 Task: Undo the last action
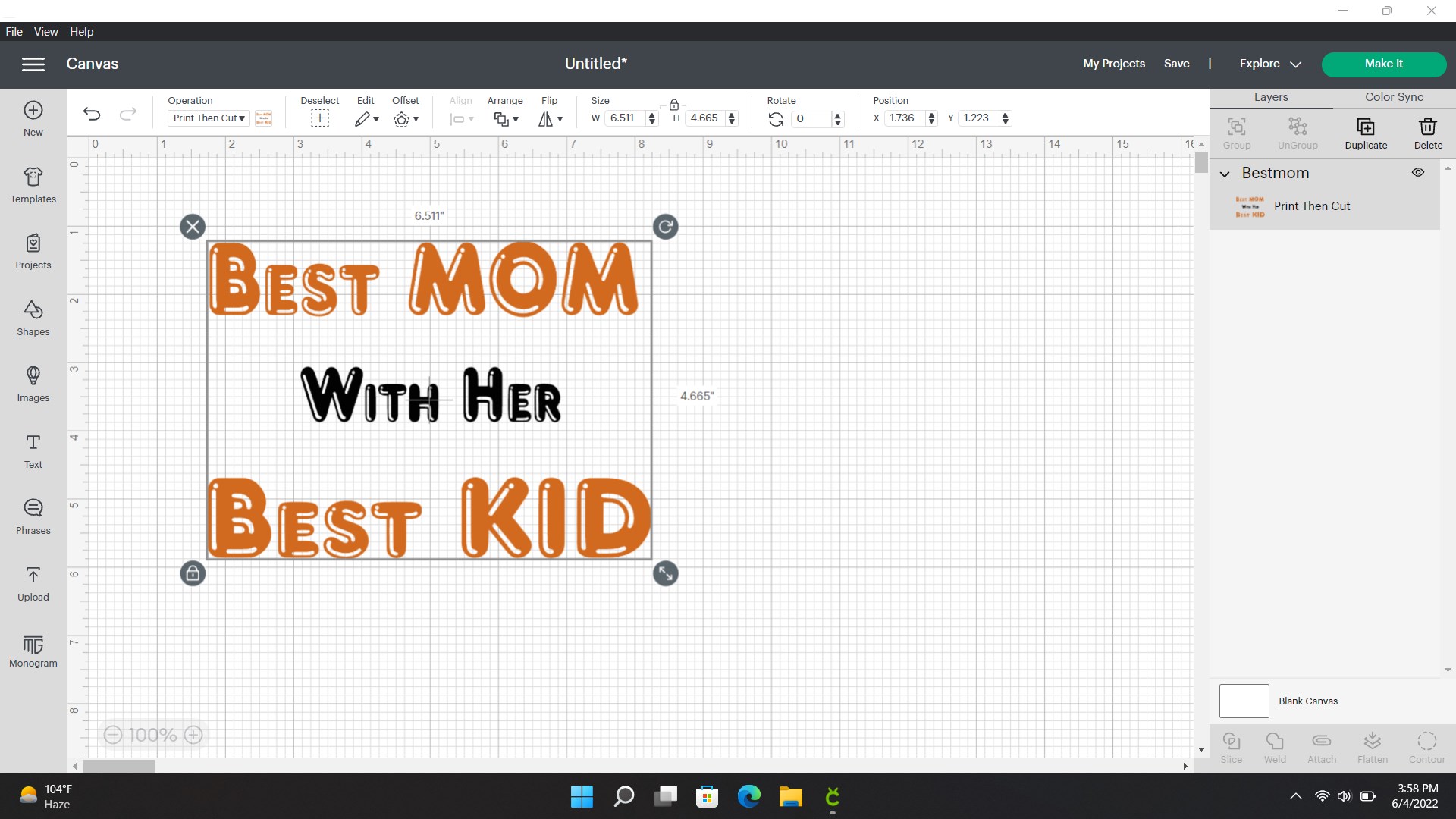click(x=92, y=115)
